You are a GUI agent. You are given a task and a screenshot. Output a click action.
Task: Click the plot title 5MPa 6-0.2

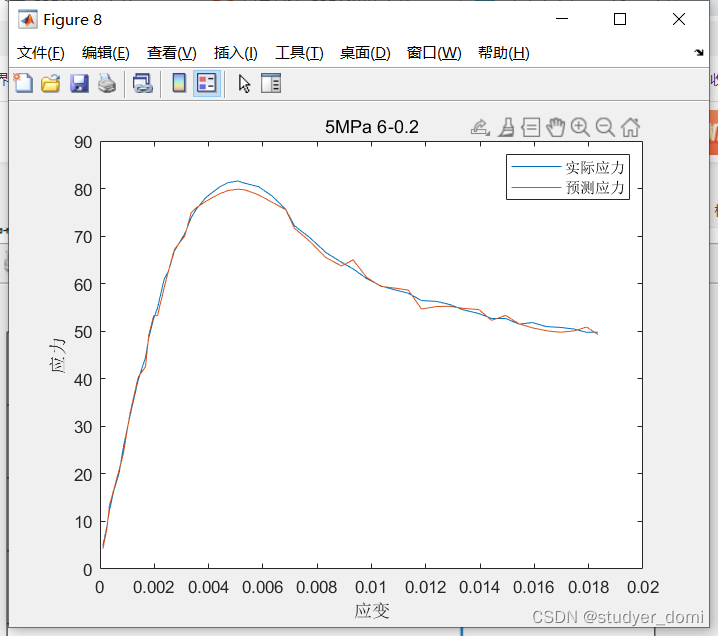372,127
